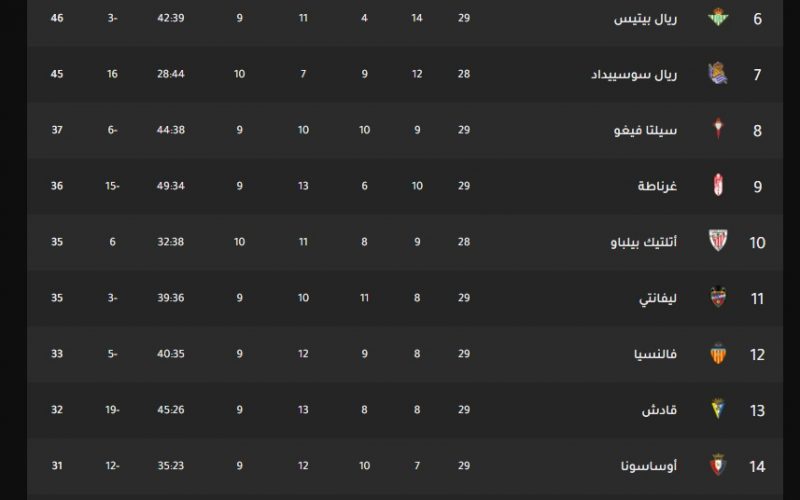
Task: Open the فالنسيا team name
Action: (656, 354)
